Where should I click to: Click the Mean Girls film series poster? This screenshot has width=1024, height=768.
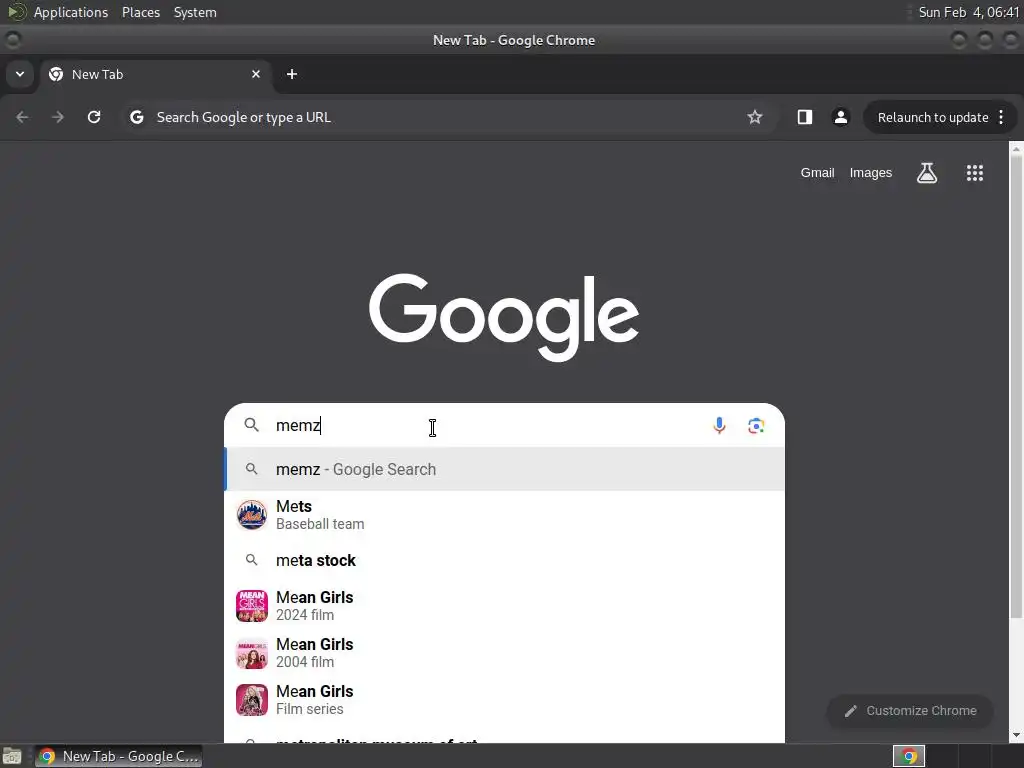251,700
